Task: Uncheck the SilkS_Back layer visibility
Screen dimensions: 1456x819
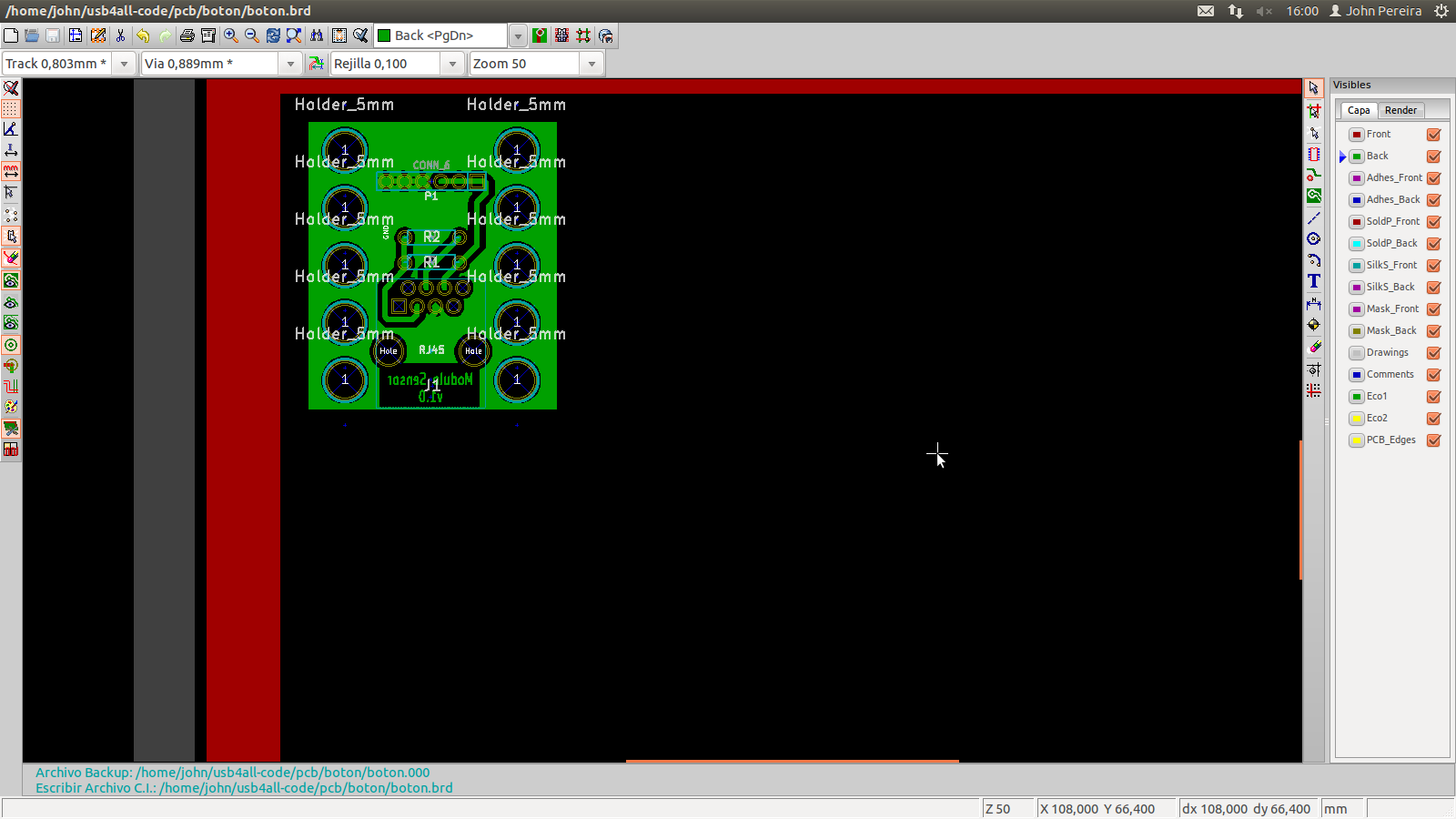Action: 1434,288
